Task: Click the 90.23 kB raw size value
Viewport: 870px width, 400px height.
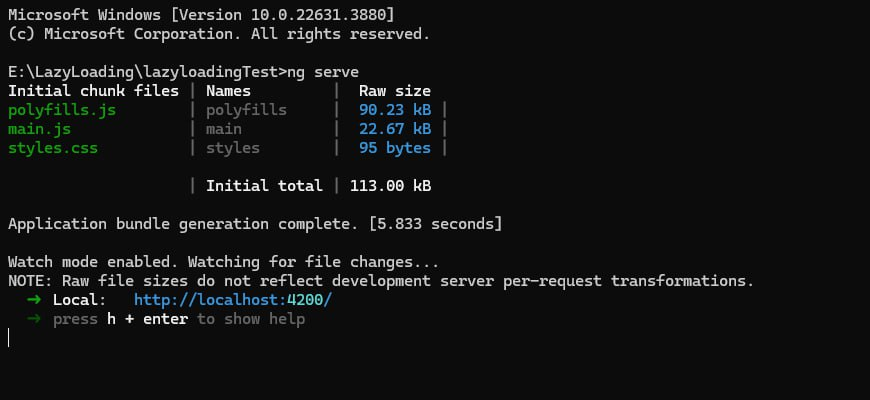Action: [395, 110]
